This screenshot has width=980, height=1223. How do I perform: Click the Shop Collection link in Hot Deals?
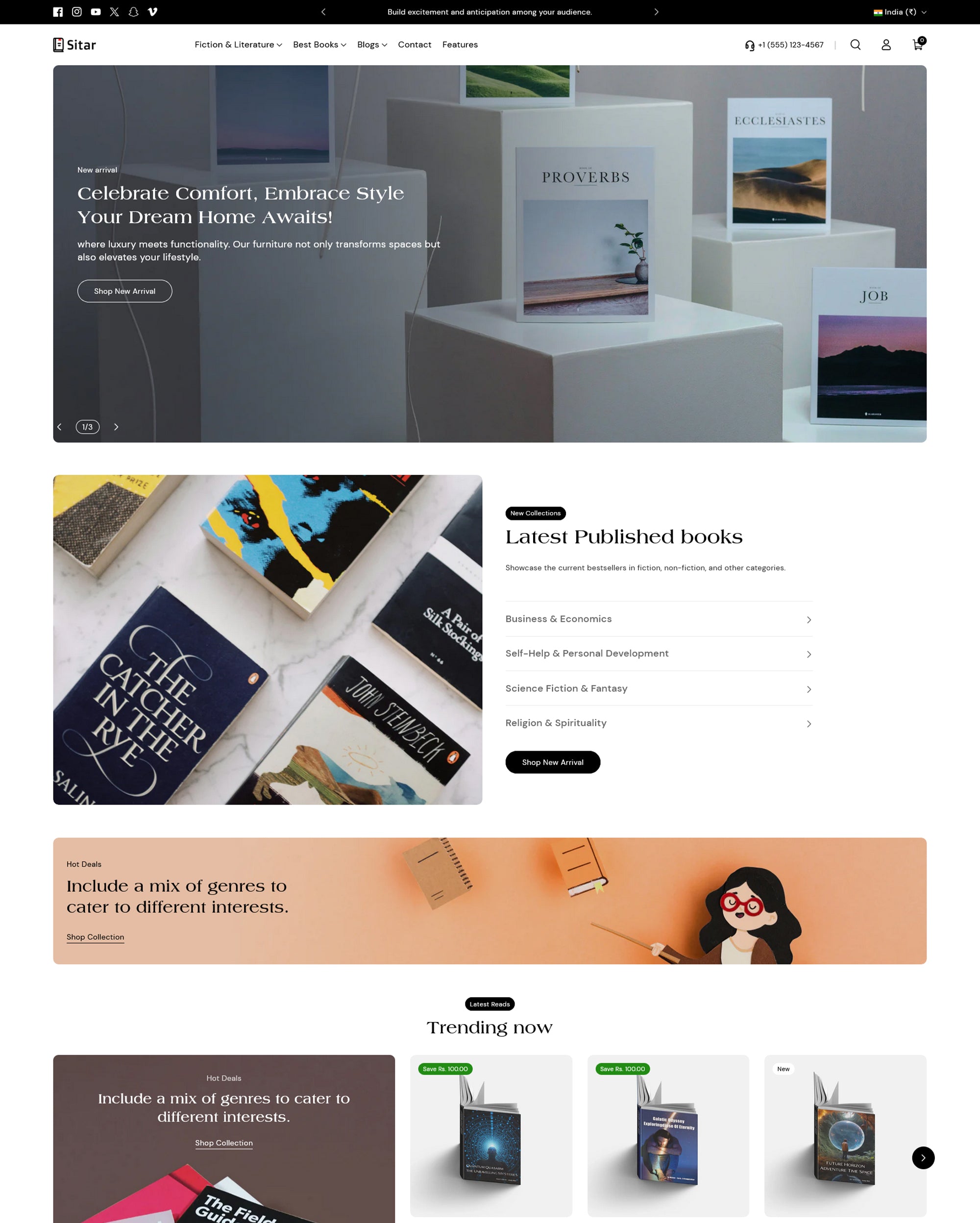(x=95, y=937)
